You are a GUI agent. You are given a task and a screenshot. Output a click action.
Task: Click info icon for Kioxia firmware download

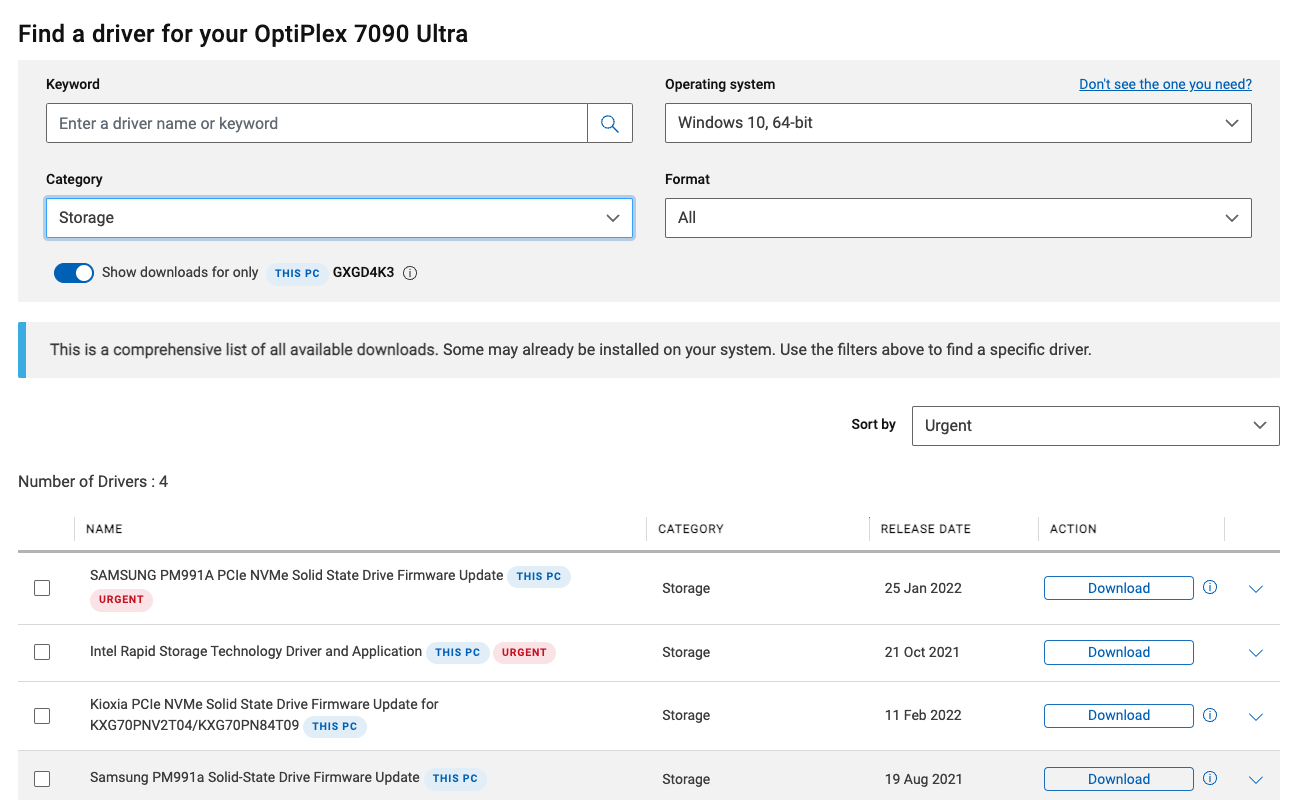pyautogui.click(x=1210, y=715)
